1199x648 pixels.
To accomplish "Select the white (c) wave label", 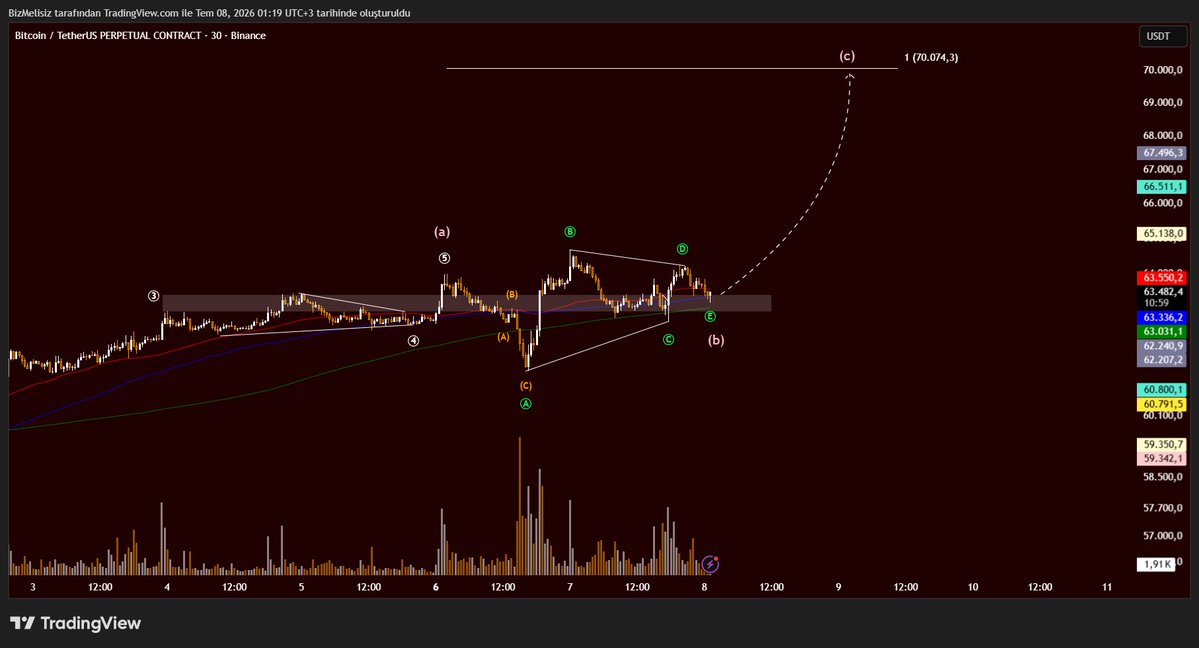I will point(846,55).
